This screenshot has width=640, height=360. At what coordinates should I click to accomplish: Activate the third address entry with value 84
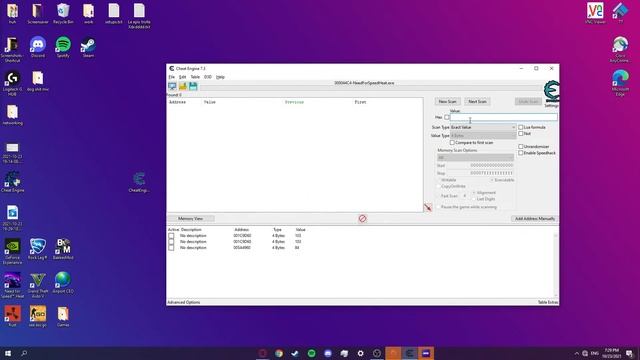pos(171,247)
